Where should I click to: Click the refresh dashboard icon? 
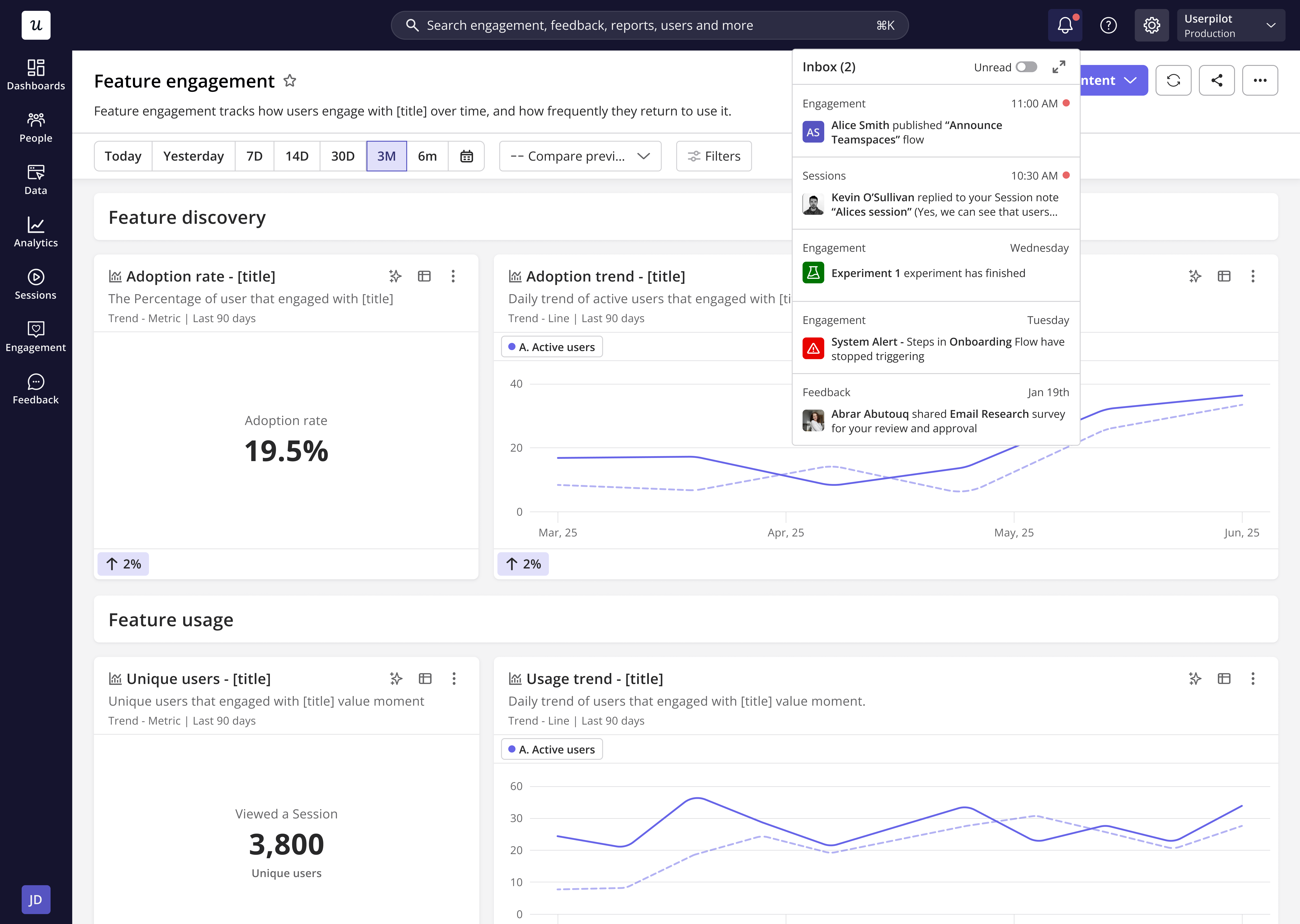click(x=1173, y=80)
